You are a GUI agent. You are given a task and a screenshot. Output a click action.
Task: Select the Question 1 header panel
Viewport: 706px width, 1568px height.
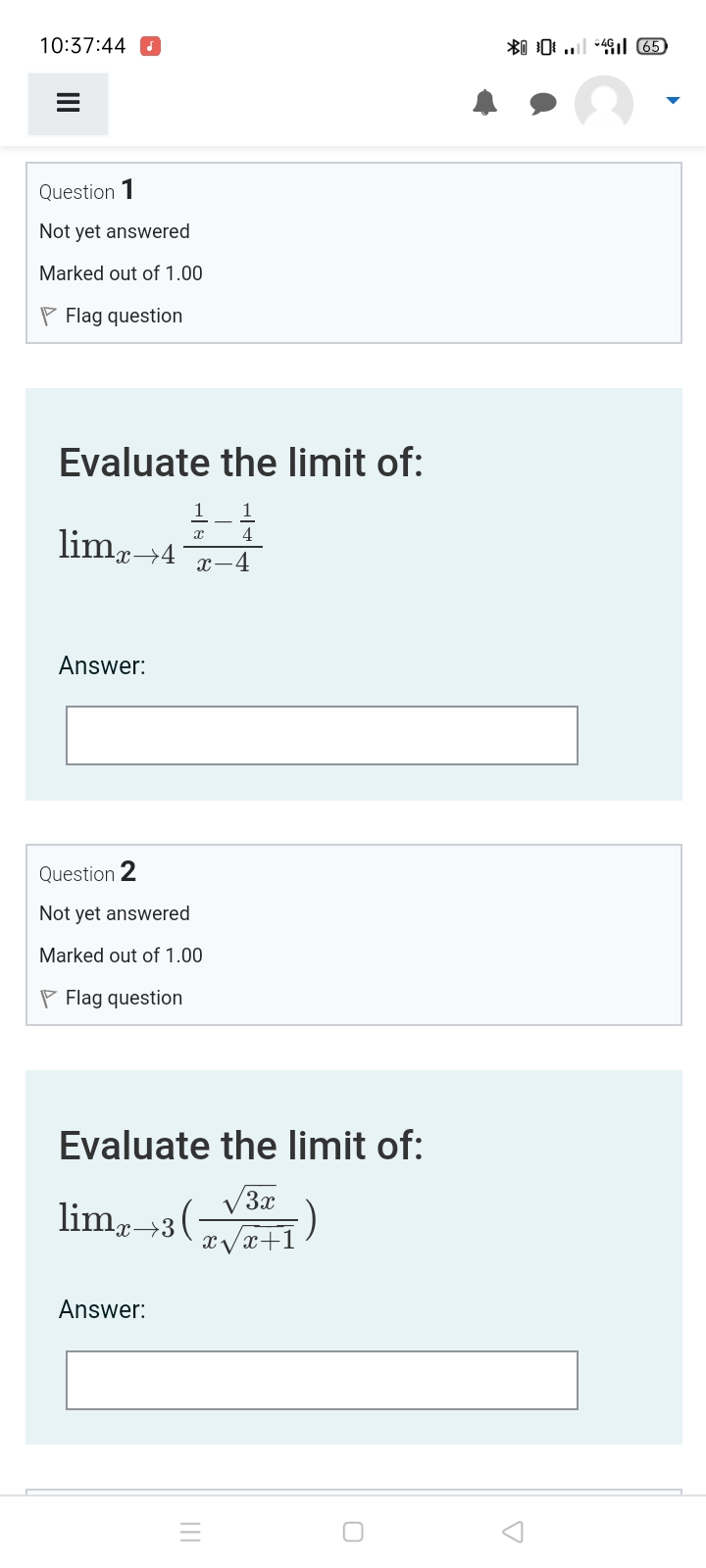(x=353, y=252)
